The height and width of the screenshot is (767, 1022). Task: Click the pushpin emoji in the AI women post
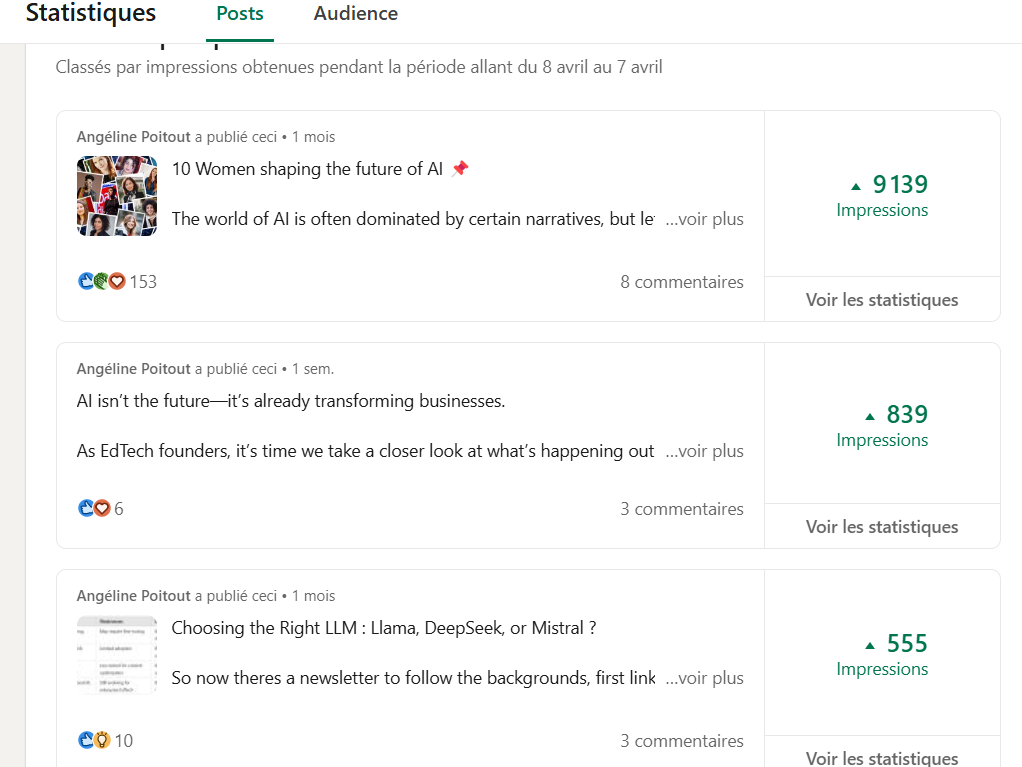[460, 169]
